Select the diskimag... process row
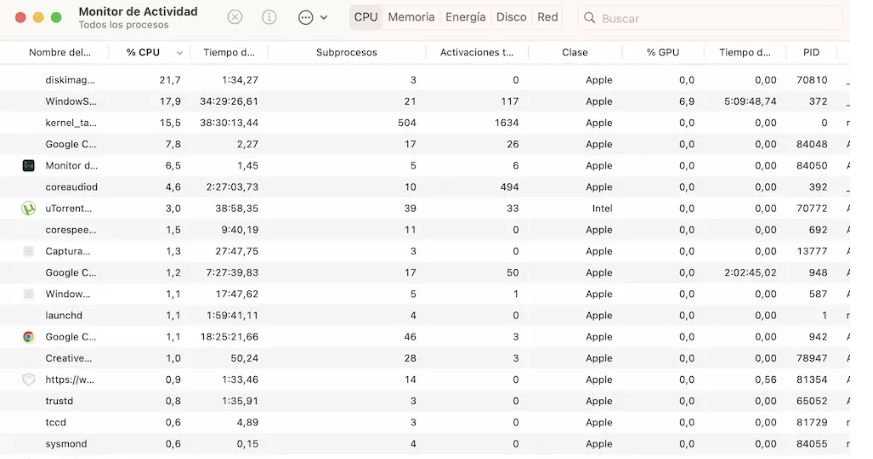Viewport: 873px width, 459px height. tap(425, 80)
